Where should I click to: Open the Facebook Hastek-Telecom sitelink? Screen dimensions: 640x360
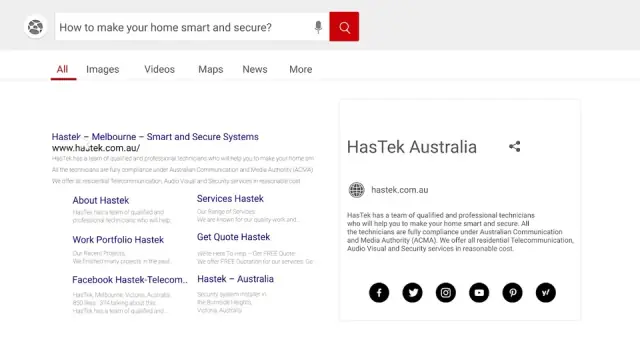click(130, 280)
